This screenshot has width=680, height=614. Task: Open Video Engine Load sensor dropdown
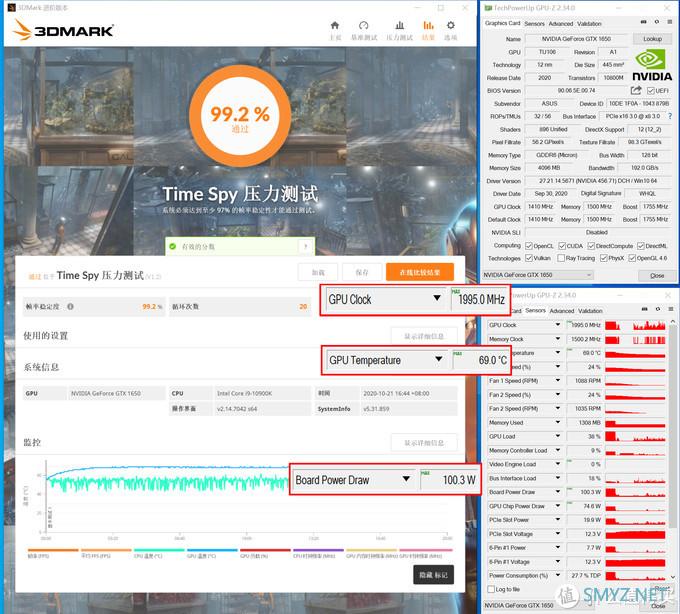click(x=558, y=464)
